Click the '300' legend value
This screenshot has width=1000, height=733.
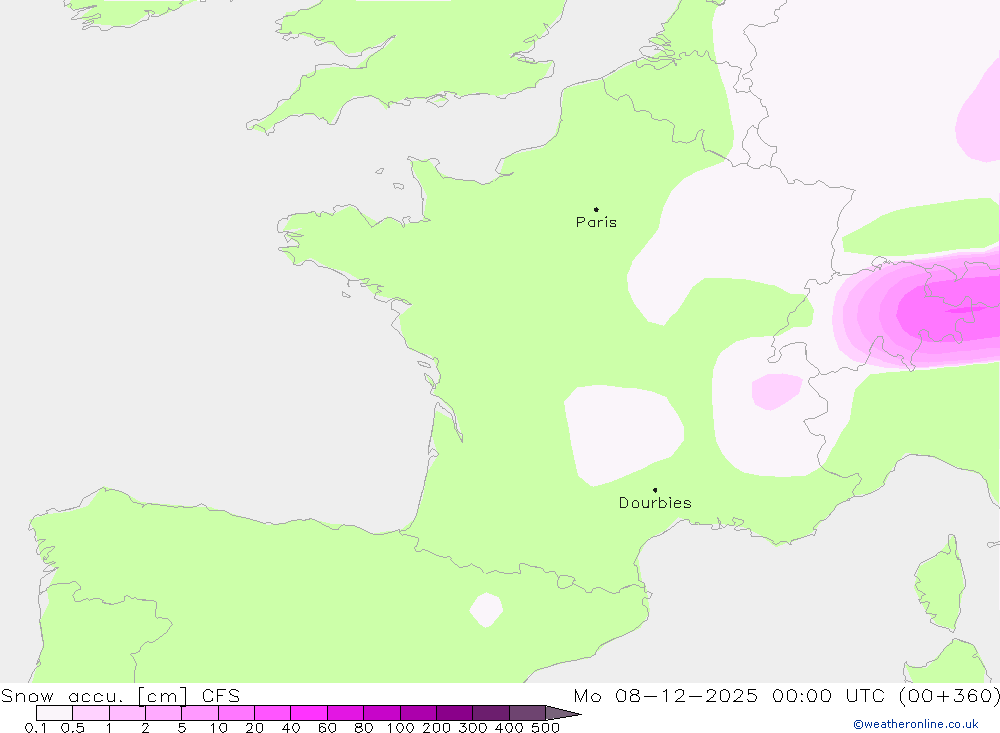(473, 727)
